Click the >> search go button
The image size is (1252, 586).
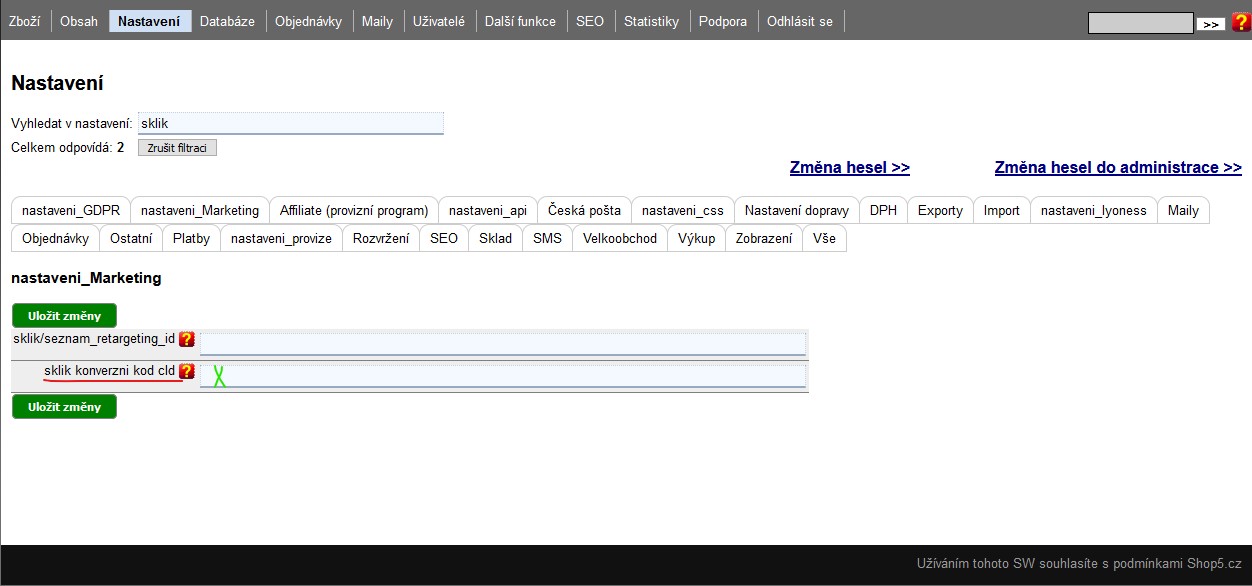1211,24
